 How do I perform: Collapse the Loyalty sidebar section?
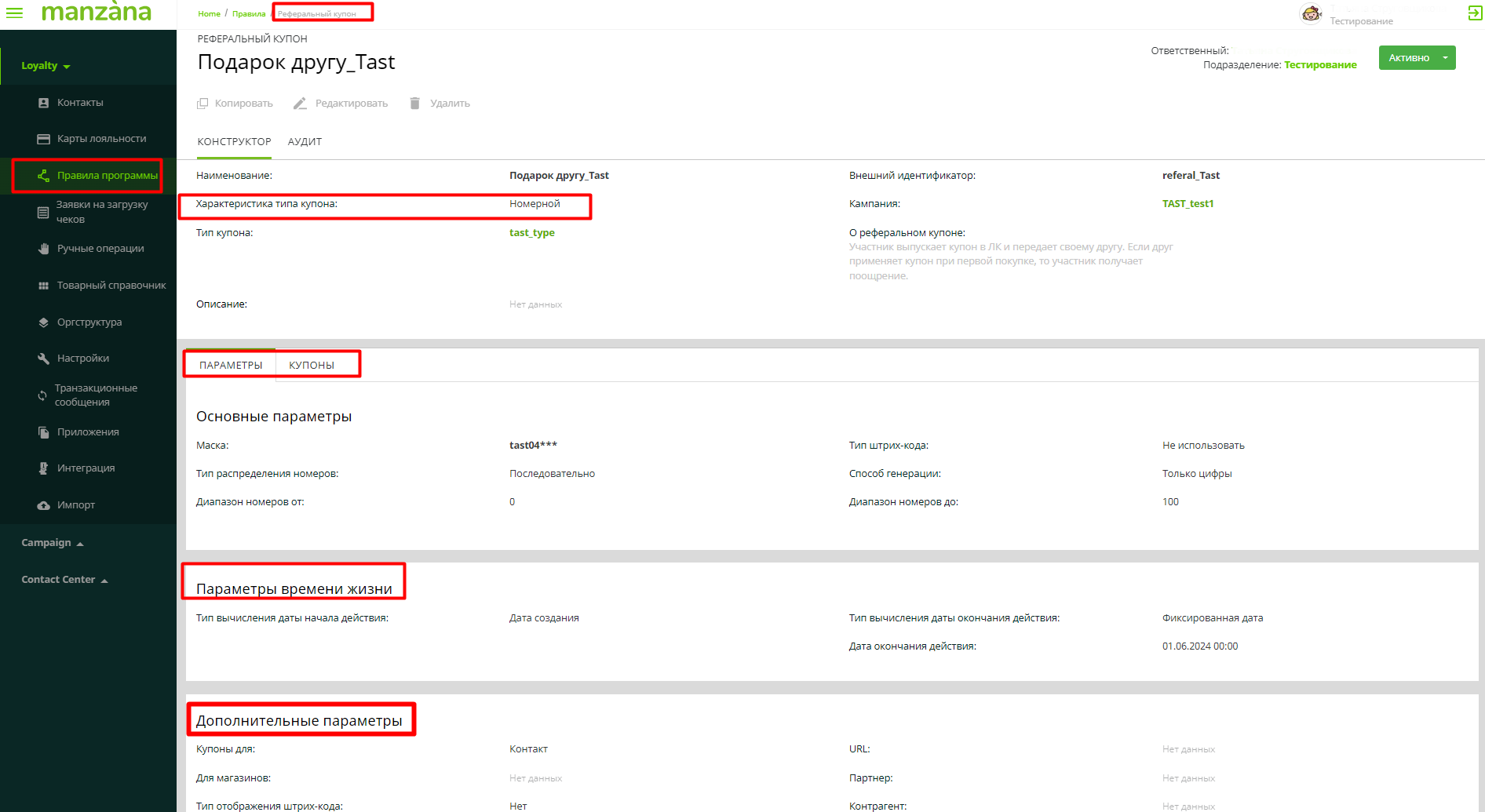(46, 66)
